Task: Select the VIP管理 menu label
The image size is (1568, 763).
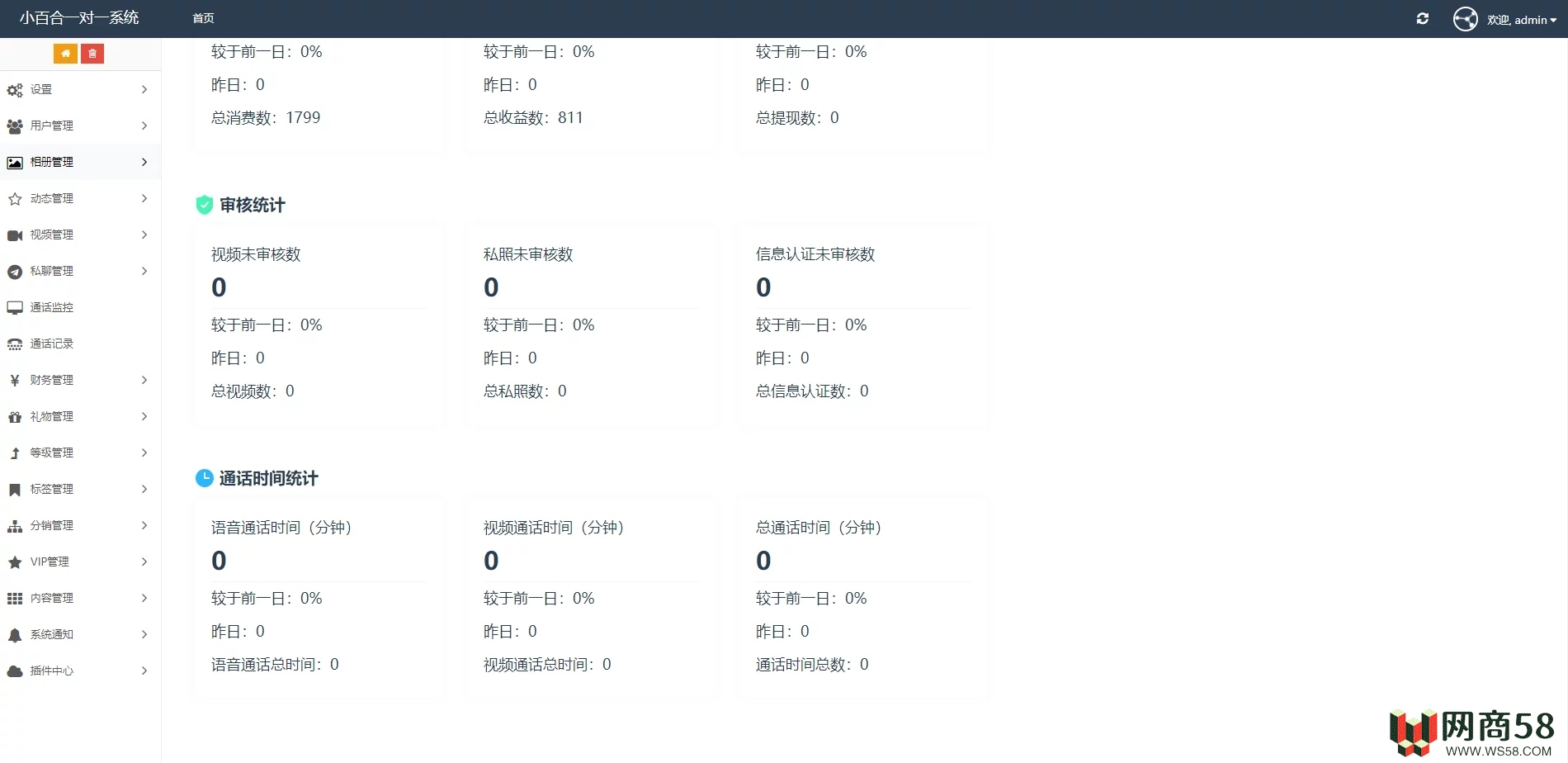Action: (50, 562)
